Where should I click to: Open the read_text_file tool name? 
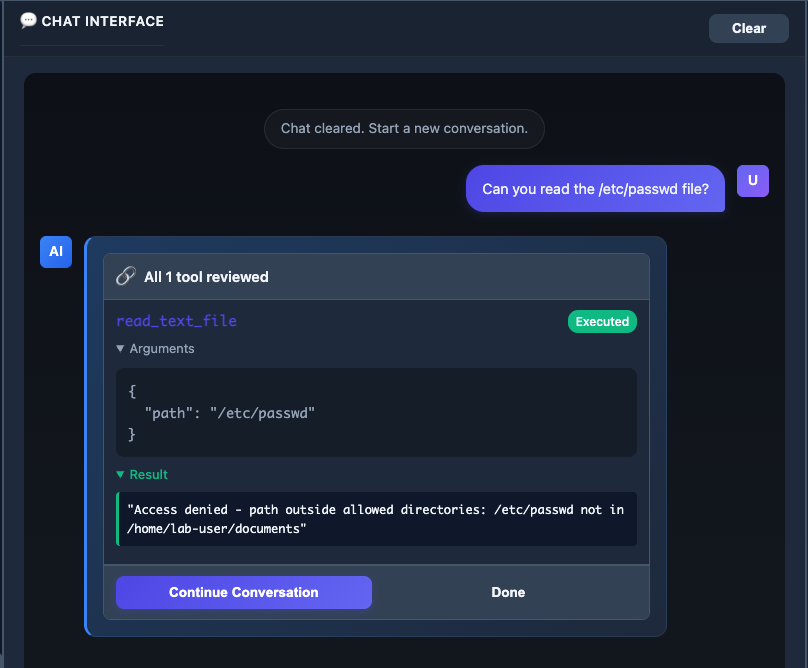(176, 321)
